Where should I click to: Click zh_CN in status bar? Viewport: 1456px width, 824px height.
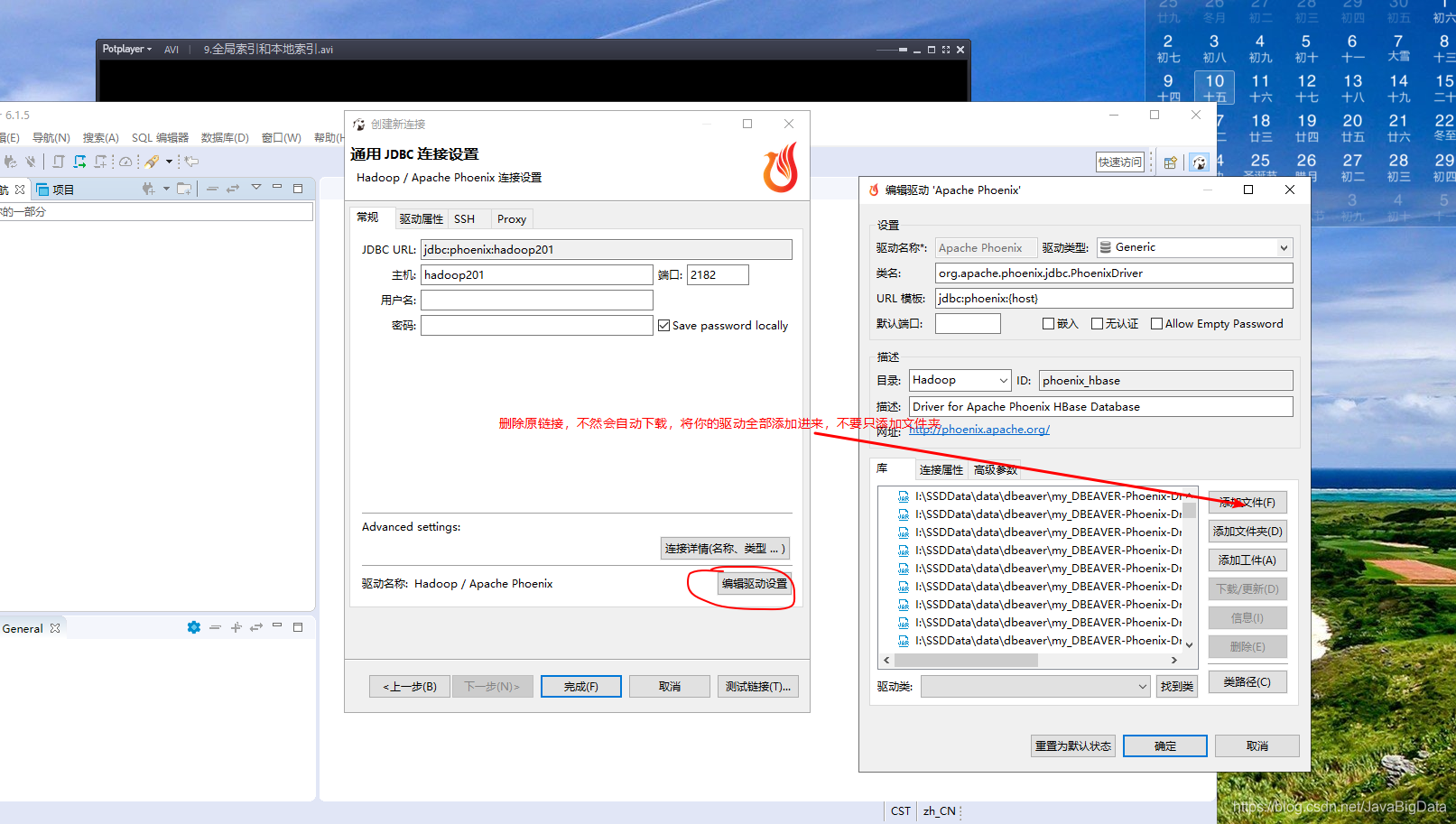click(939, 811)
